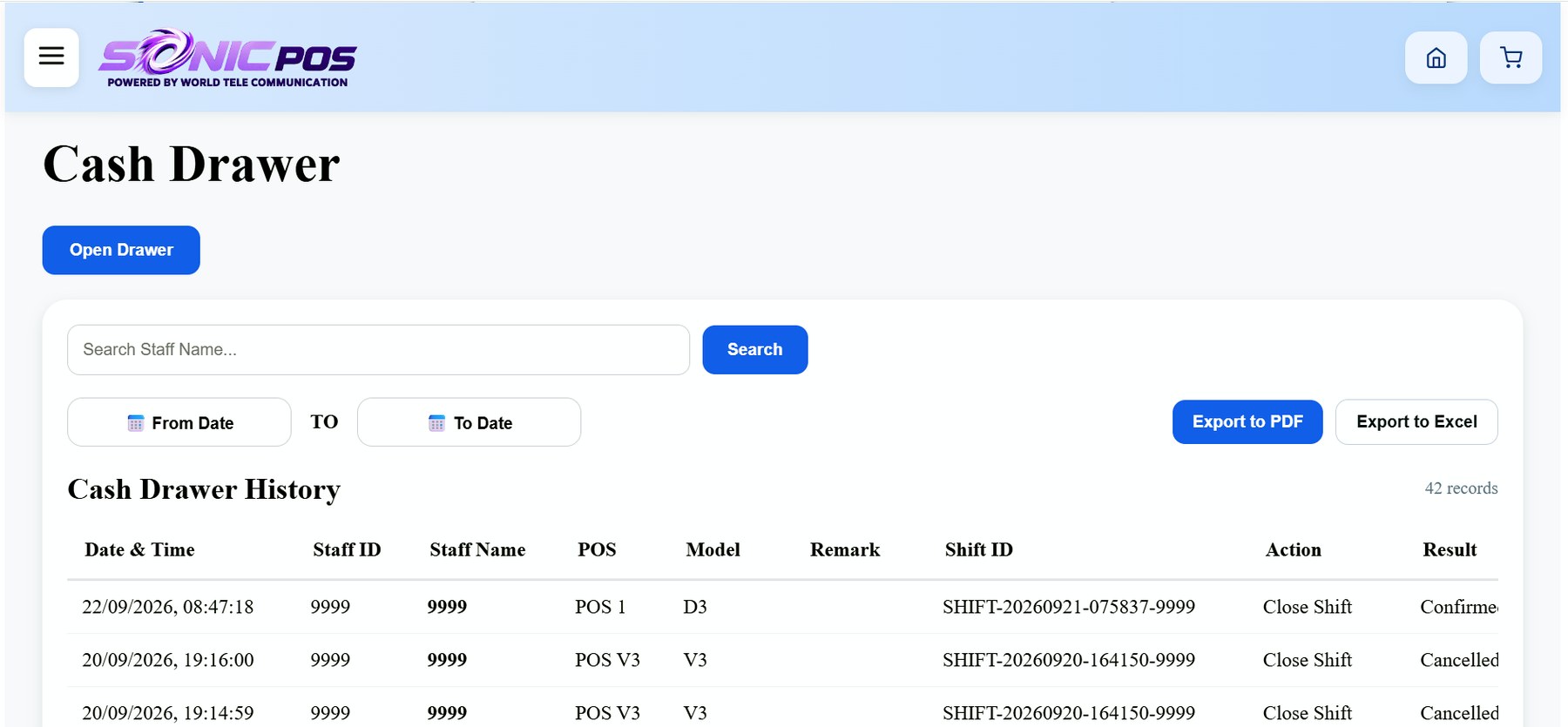Click POS 1 in the first row

(x=600, y=607)
